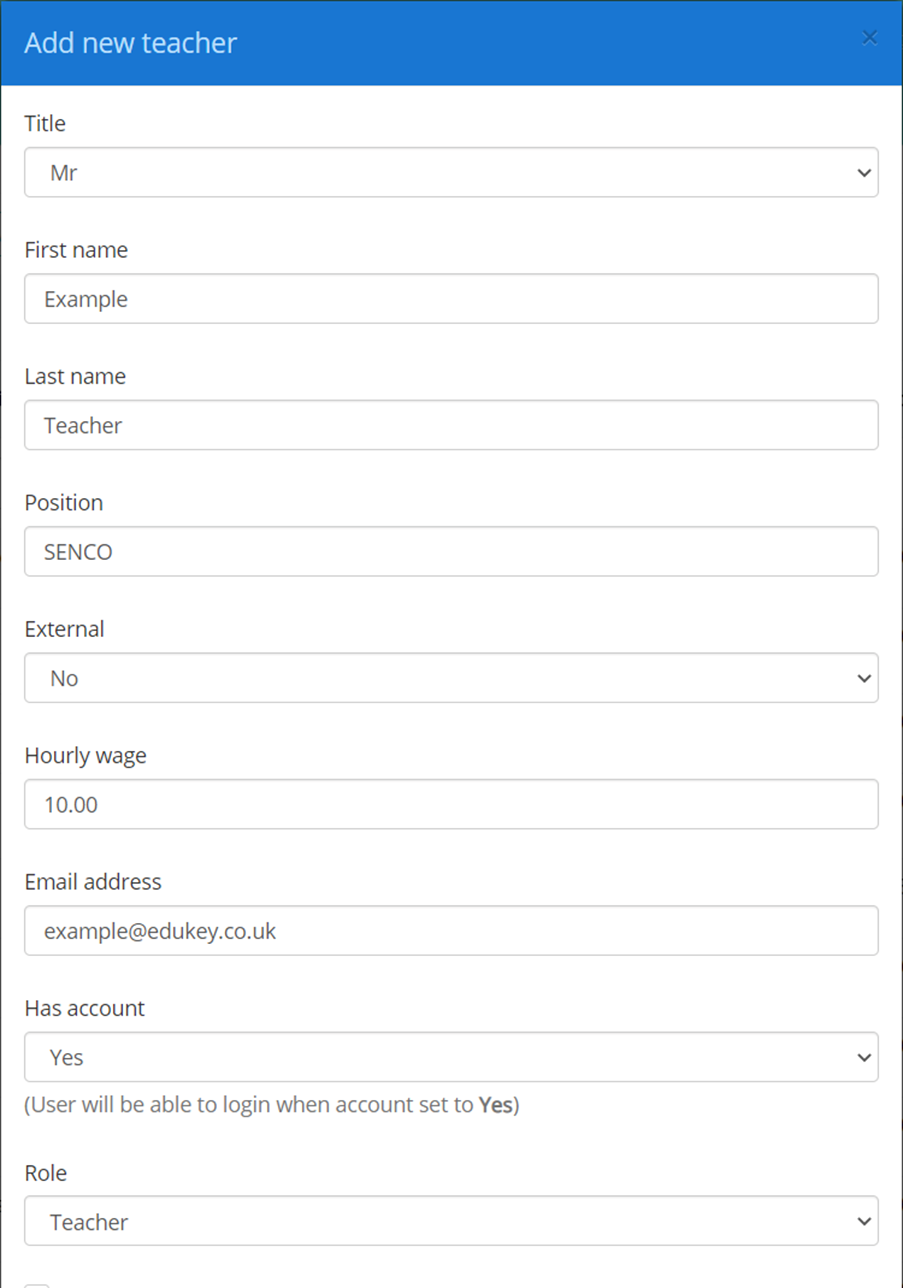Click the 'Last name' label

[75, 376]
